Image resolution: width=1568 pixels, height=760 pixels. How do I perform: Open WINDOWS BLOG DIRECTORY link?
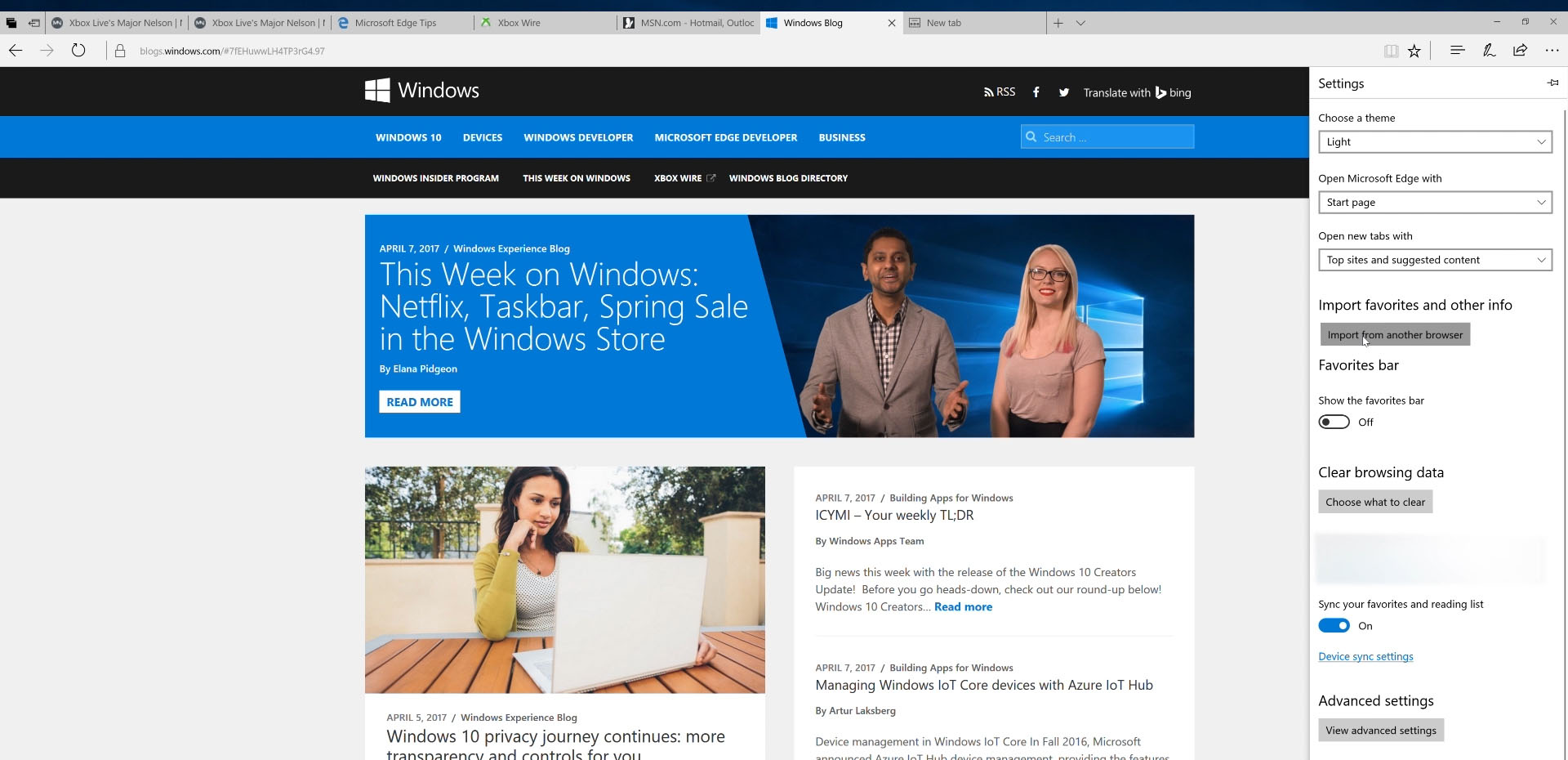788,178
